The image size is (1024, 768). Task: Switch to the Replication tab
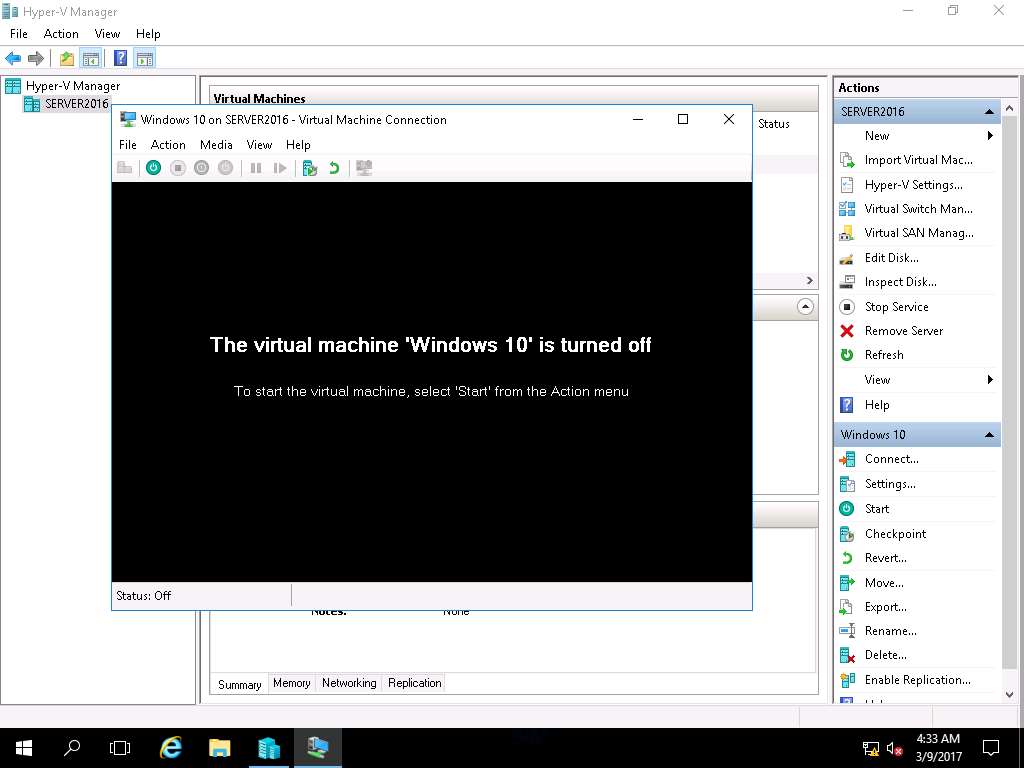[415, 683]
